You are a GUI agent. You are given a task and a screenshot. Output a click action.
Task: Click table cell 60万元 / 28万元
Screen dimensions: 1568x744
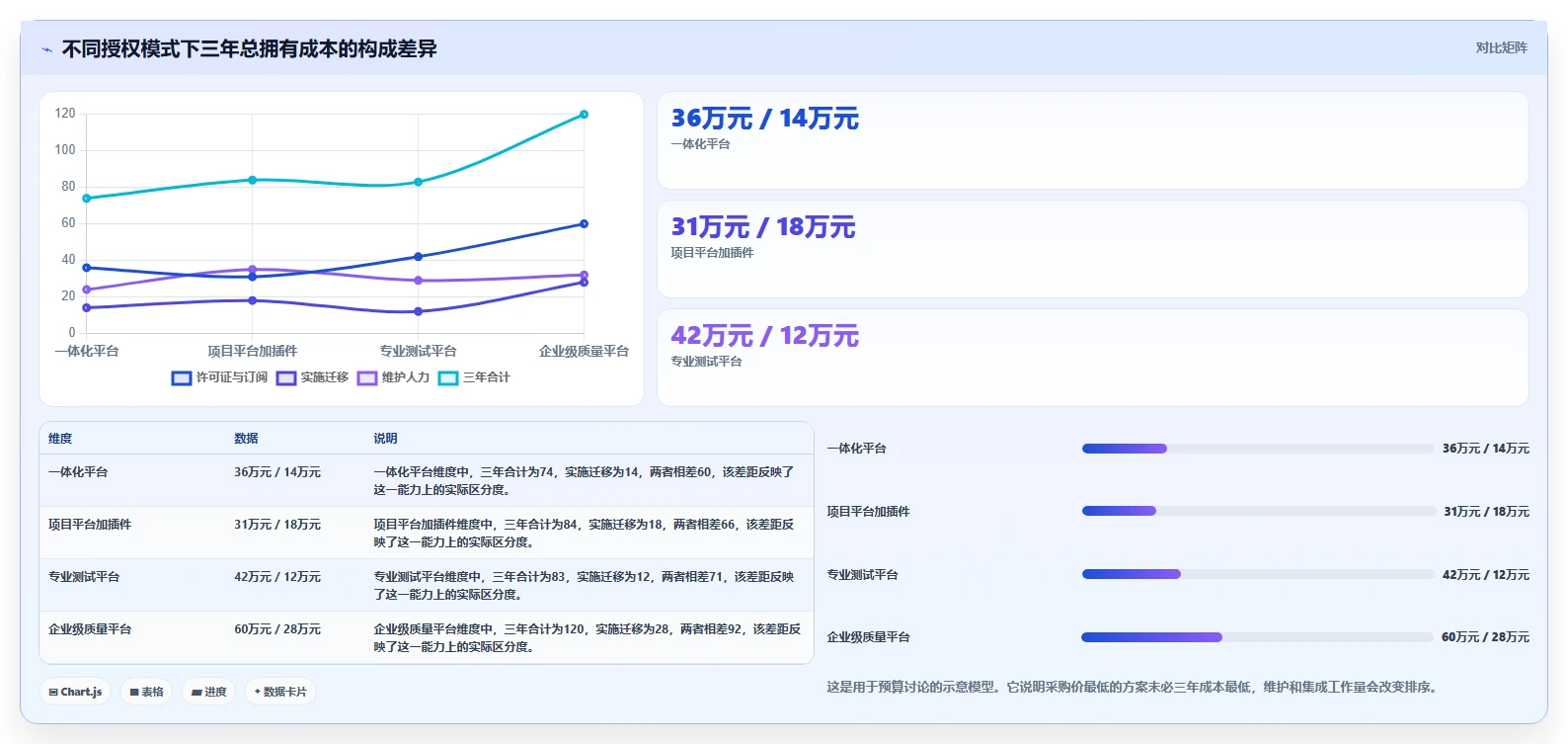pyautogui.click(x=277, y=629)
